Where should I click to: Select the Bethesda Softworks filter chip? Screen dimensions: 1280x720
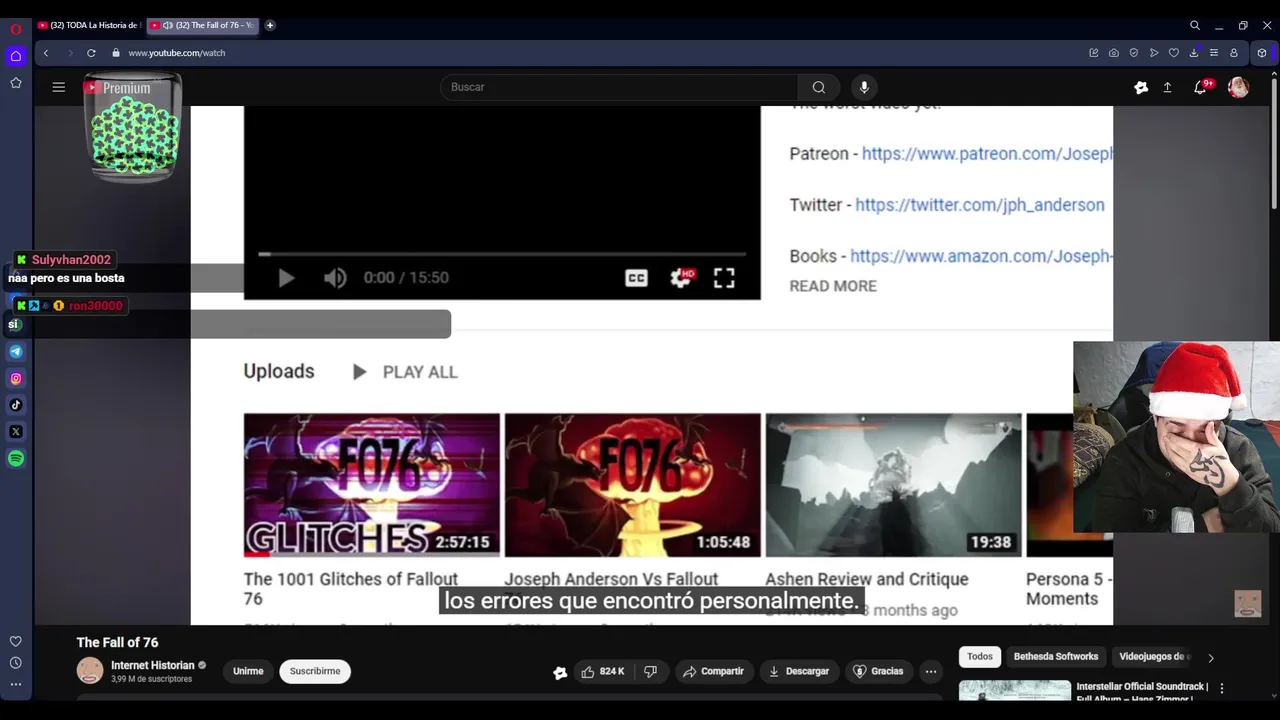click(1056, 657)
